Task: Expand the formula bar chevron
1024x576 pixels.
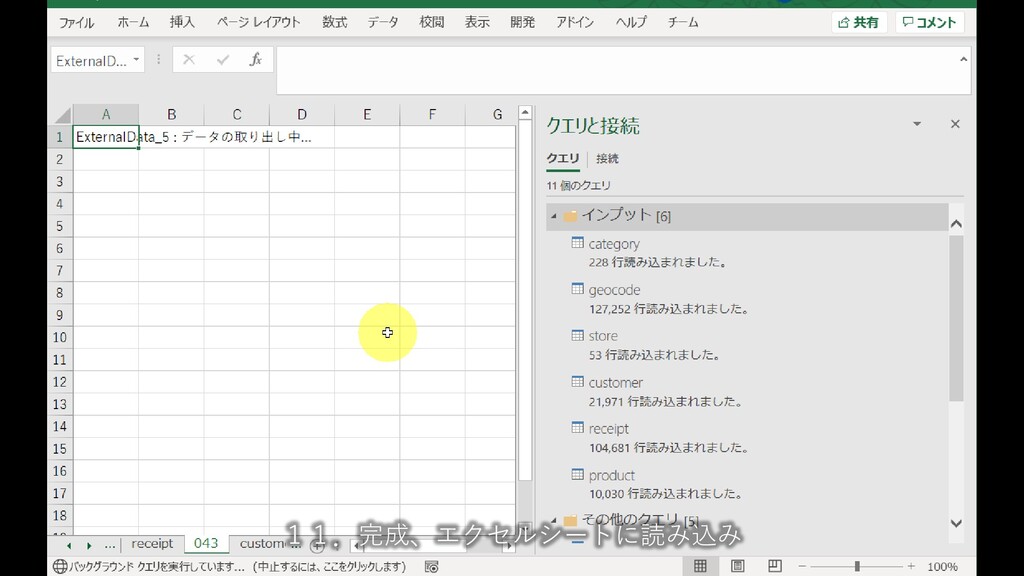Action: click(963, 59)
